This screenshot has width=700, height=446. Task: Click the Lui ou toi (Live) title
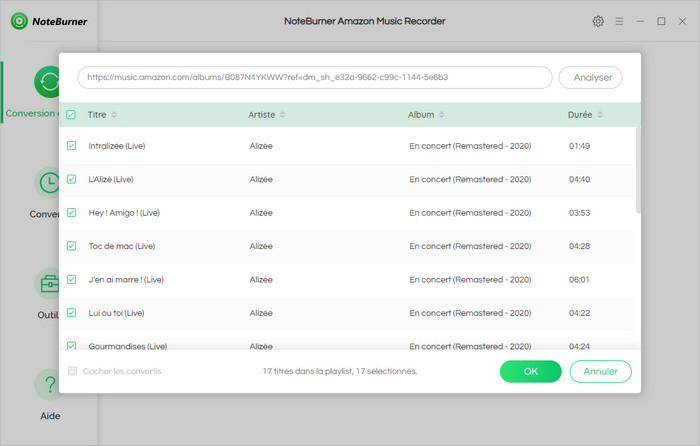[117, 313]
